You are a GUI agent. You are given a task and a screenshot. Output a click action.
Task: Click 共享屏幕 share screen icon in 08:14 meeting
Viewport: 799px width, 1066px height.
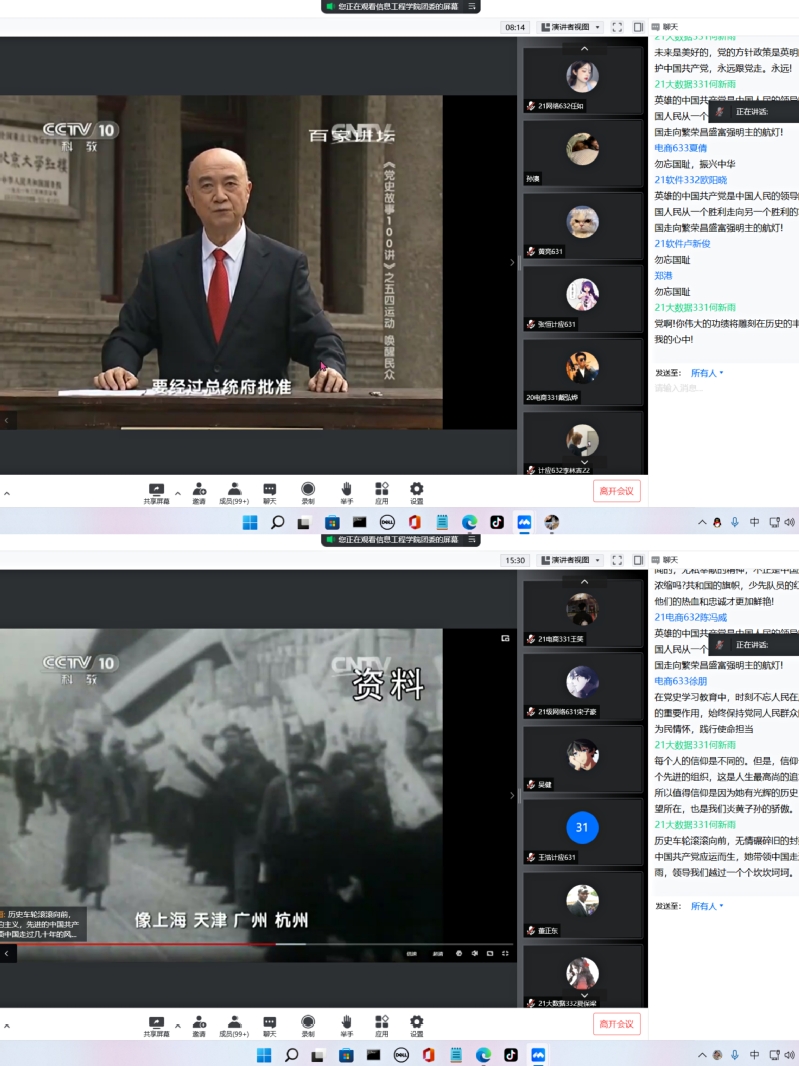(156, 490)
